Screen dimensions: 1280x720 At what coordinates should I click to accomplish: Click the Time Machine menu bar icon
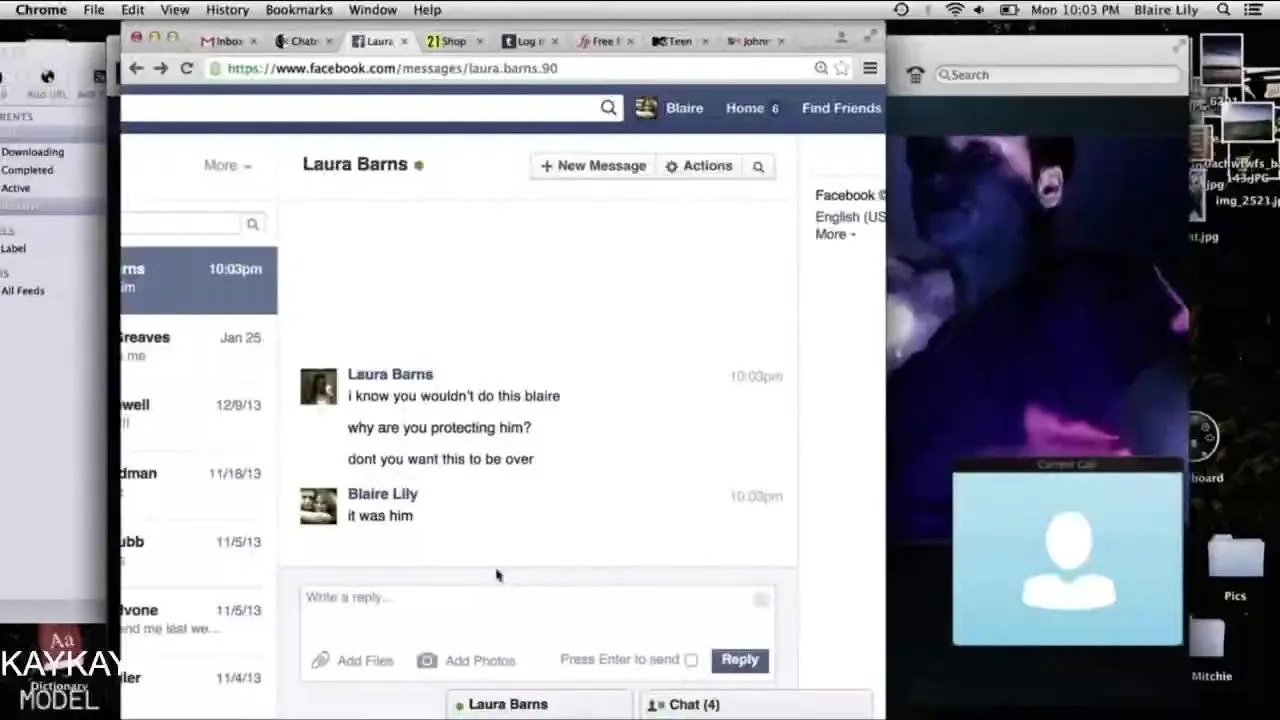pos(901,10)
